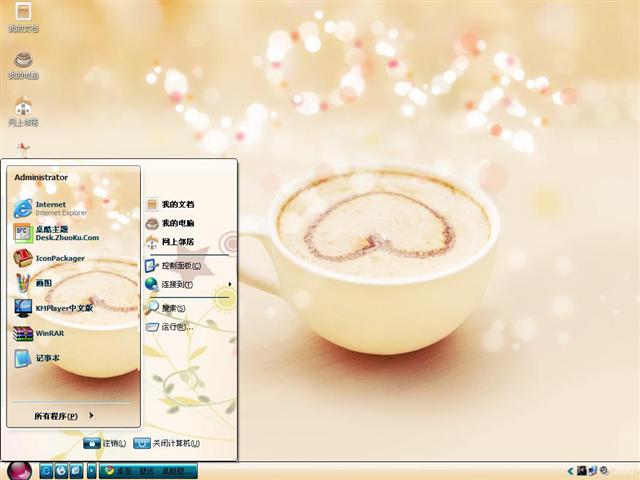This screenshot has width=640, height=480.
Task: Click the round pink Start orb
Action: 19,471
